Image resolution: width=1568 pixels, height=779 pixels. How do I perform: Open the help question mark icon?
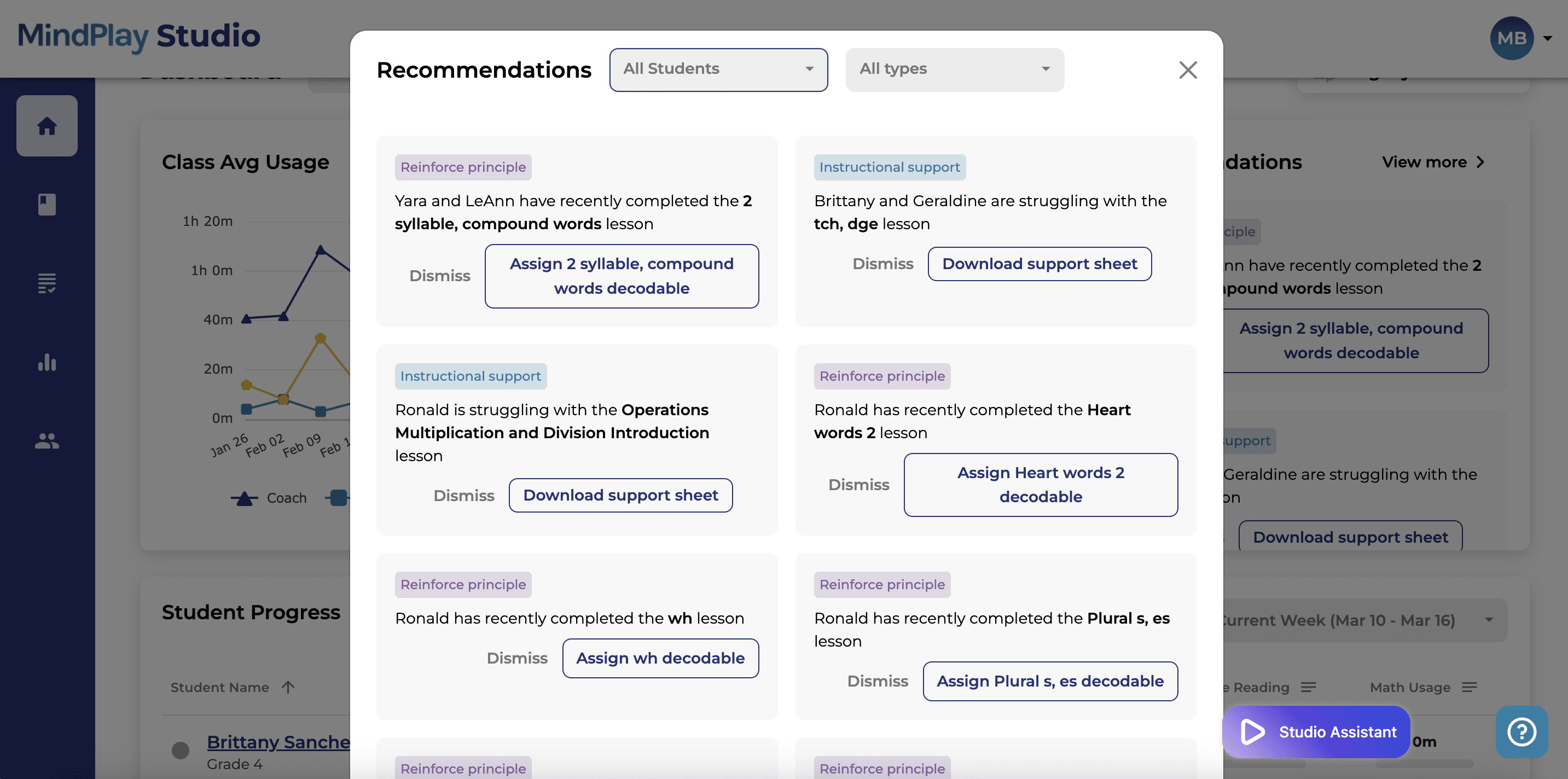pos(1521,731)
